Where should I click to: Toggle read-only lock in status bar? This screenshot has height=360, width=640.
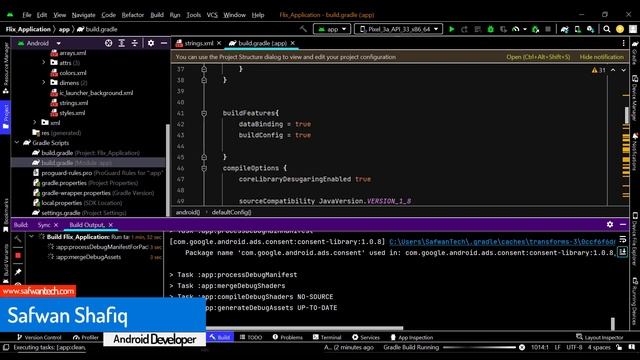click(619, 347)
